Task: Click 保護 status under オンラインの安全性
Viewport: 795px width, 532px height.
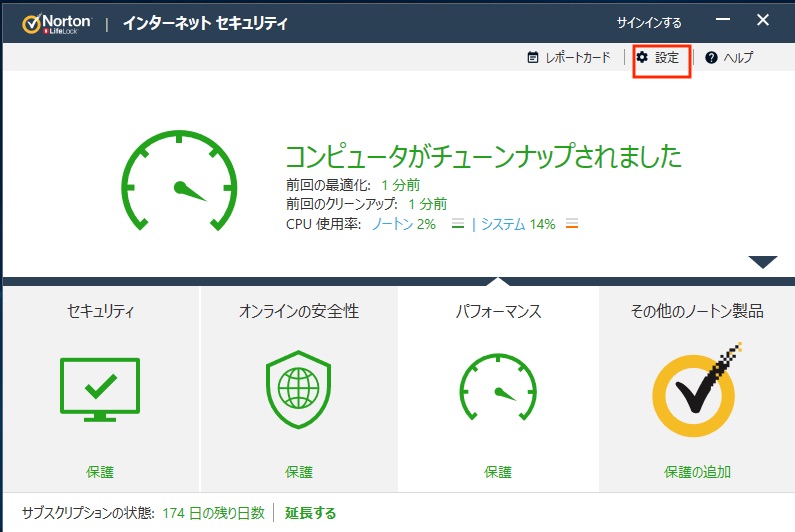Action: (299, 472)
